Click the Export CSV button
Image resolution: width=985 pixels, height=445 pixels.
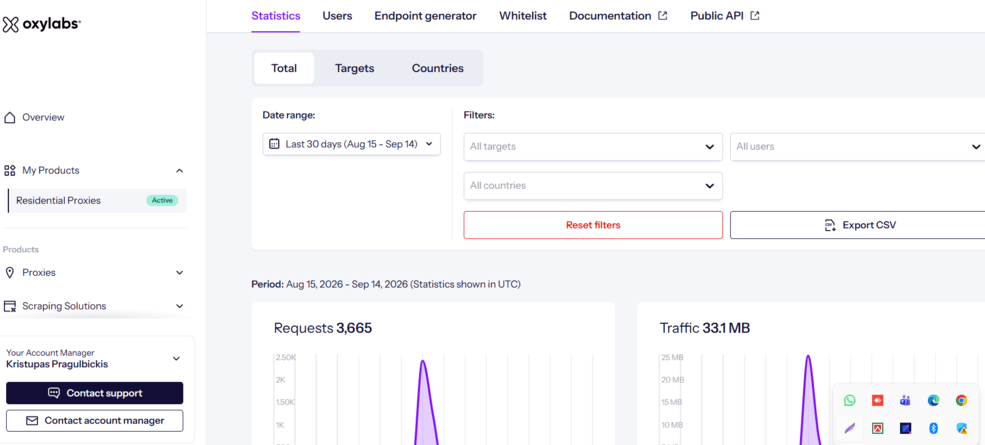click(x=857, y=225)
